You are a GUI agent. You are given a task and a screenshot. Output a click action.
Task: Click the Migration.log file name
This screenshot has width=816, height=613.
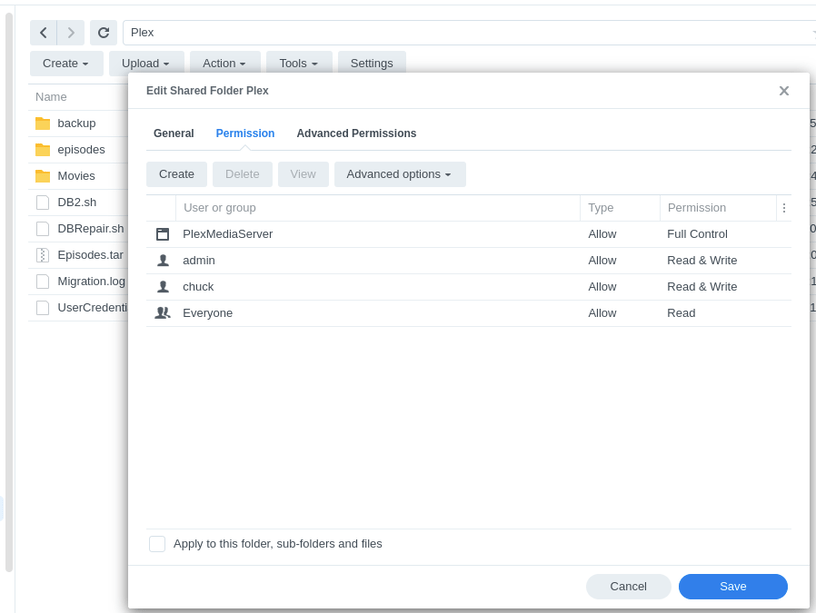click(x=91, y=282)
